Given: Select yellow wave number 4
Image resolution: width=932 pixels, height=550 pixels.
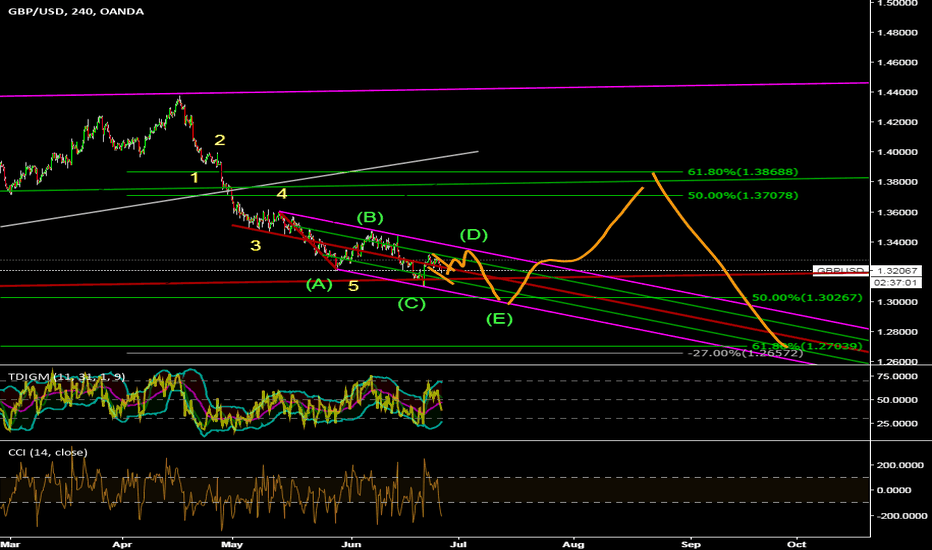Looking at the screenshot, I should point(282,194).
